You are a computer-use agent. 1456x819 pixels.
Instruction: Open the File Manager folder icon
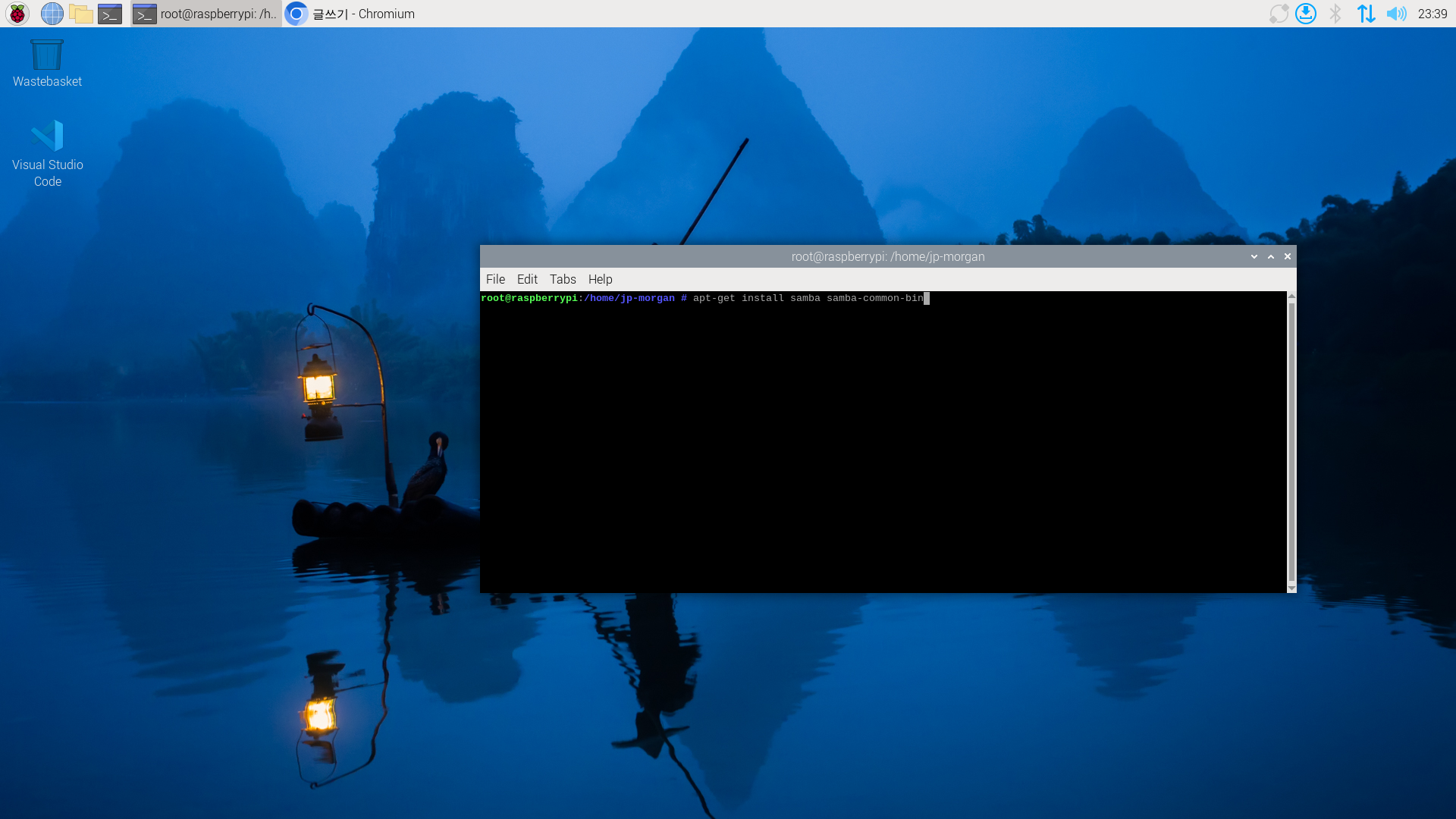(x=80, y=14)
